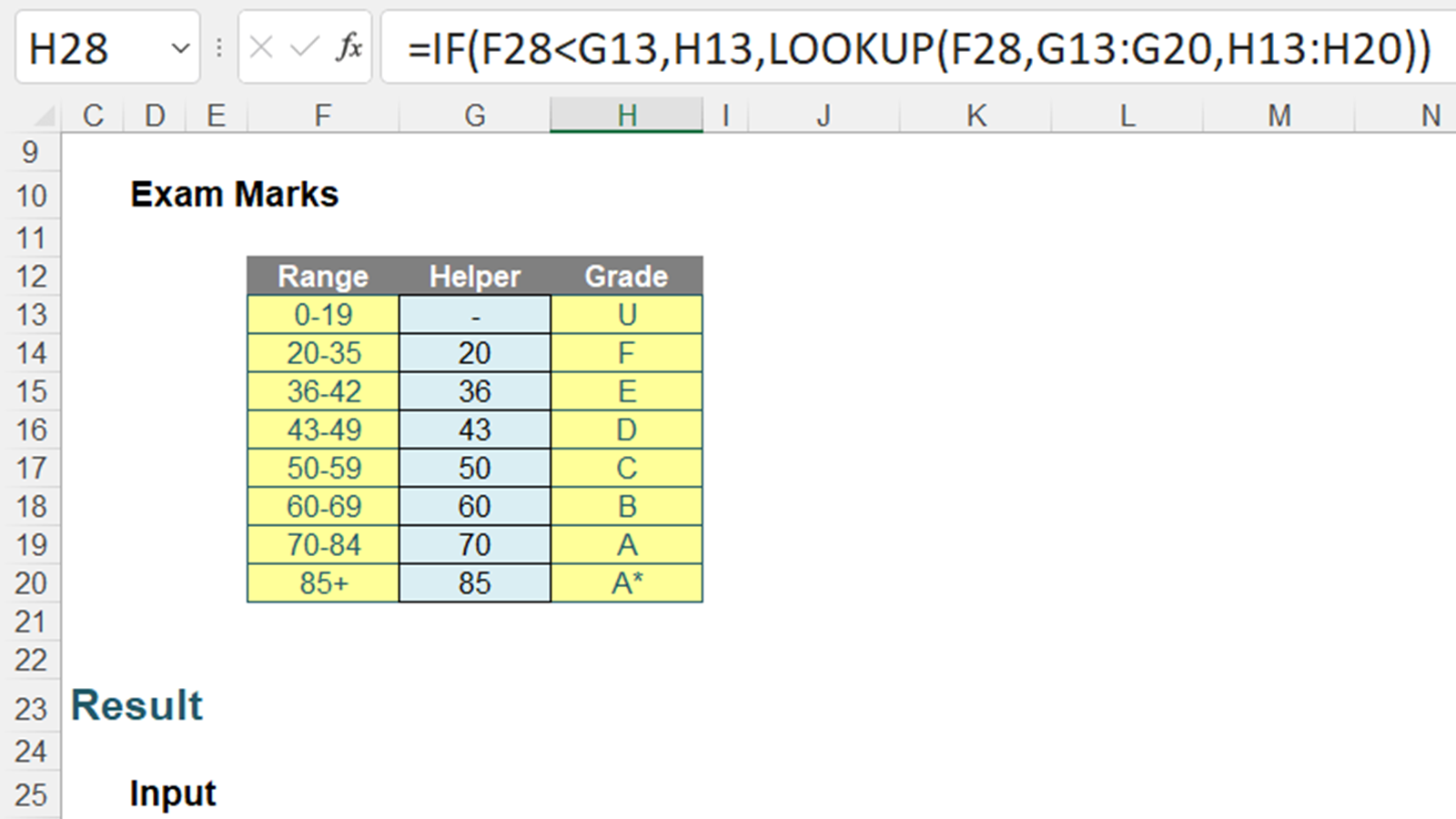Image resolution: width=1456 pixels, height=819 pixels.
Task: Click the Select All corner triangle
Action: point(43,116)
